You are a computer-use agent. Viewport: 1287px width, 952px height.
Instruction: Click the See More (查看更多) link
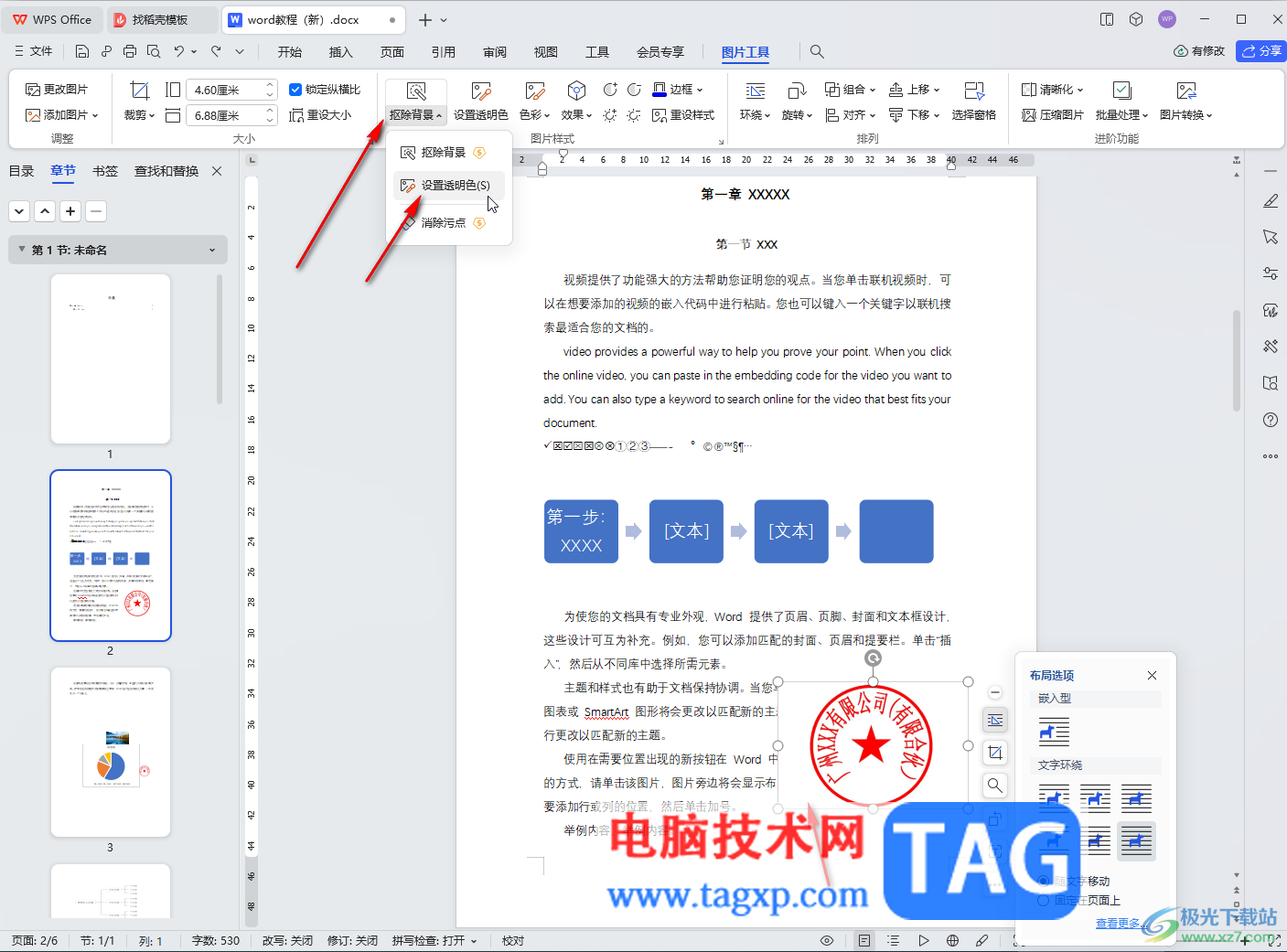(1118, 924)
